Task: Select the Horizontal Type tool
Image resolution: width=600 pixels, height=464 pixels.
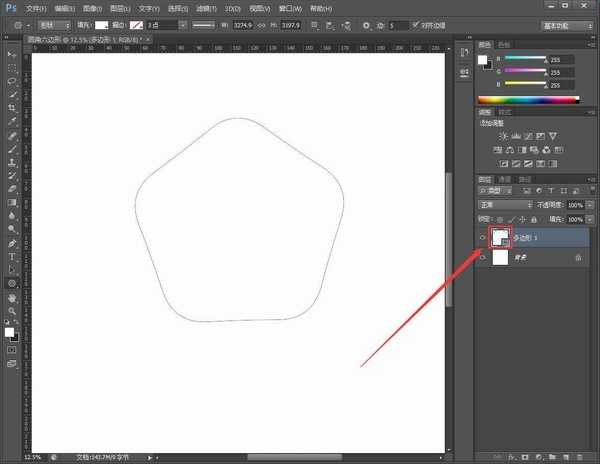Action: [12, 256]
